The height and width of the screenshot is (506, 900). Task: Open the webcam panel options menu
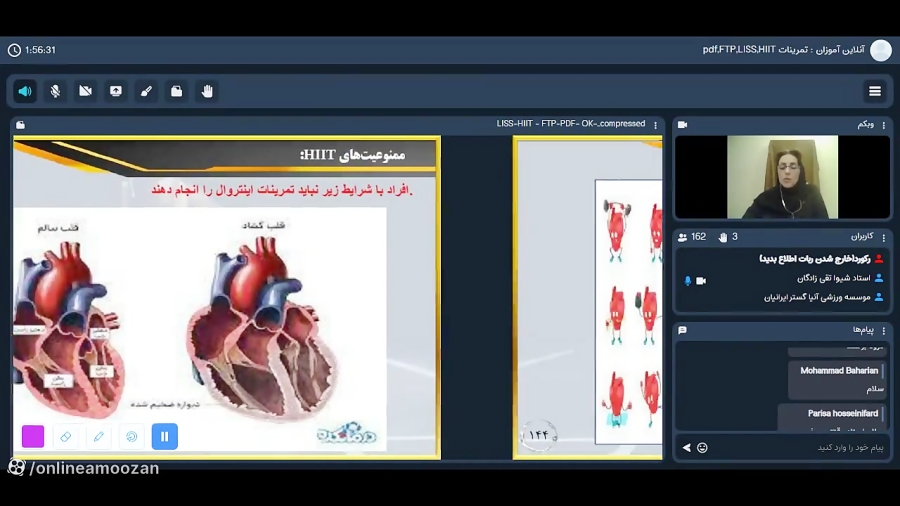point(884,124)
